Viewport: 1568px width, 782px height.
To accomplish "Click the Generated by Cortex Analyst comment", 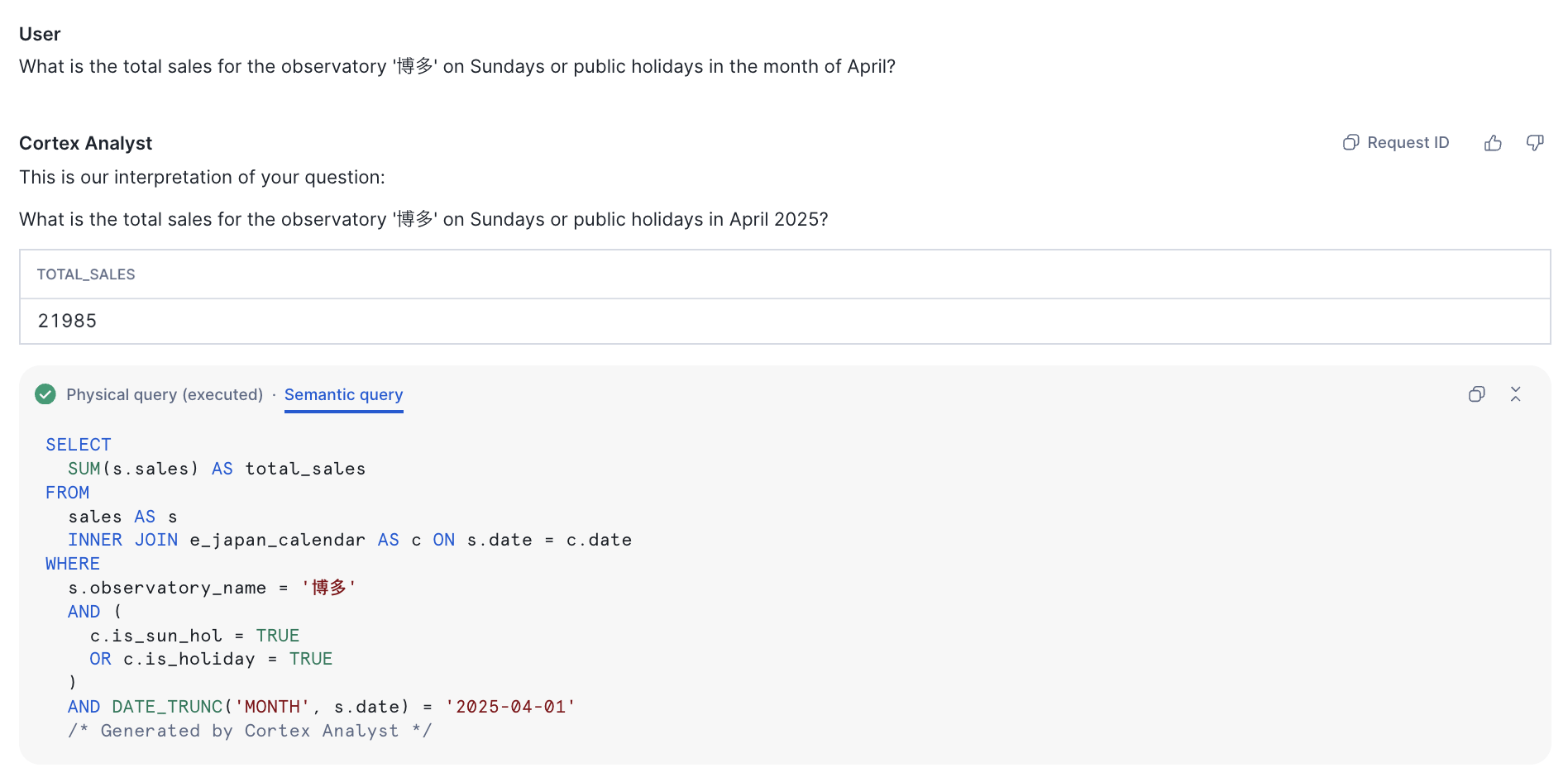I will tap(250, 731).
